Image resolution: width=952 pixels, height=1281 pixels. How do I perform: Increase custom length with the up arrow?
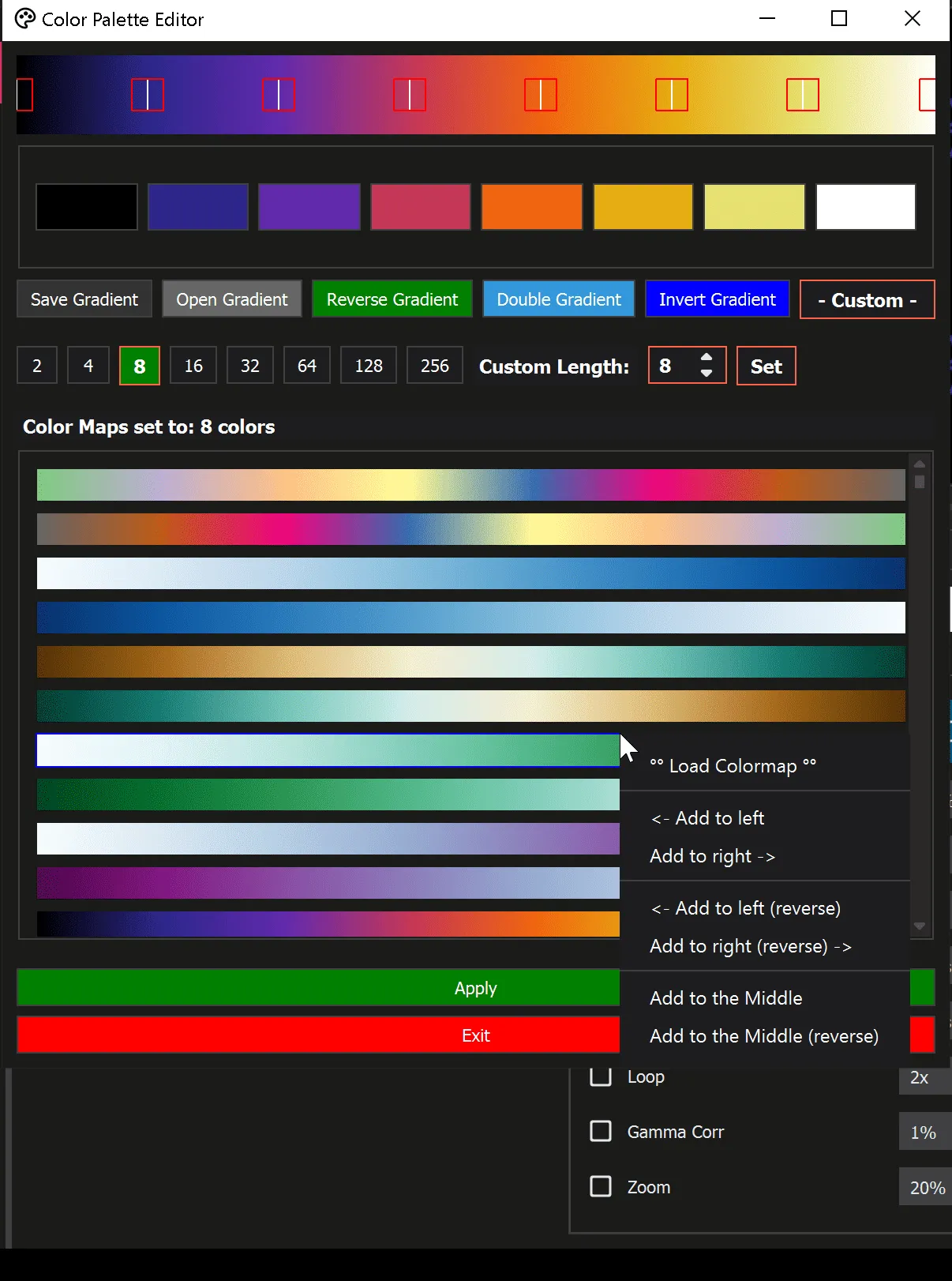(x=707, y=358)
